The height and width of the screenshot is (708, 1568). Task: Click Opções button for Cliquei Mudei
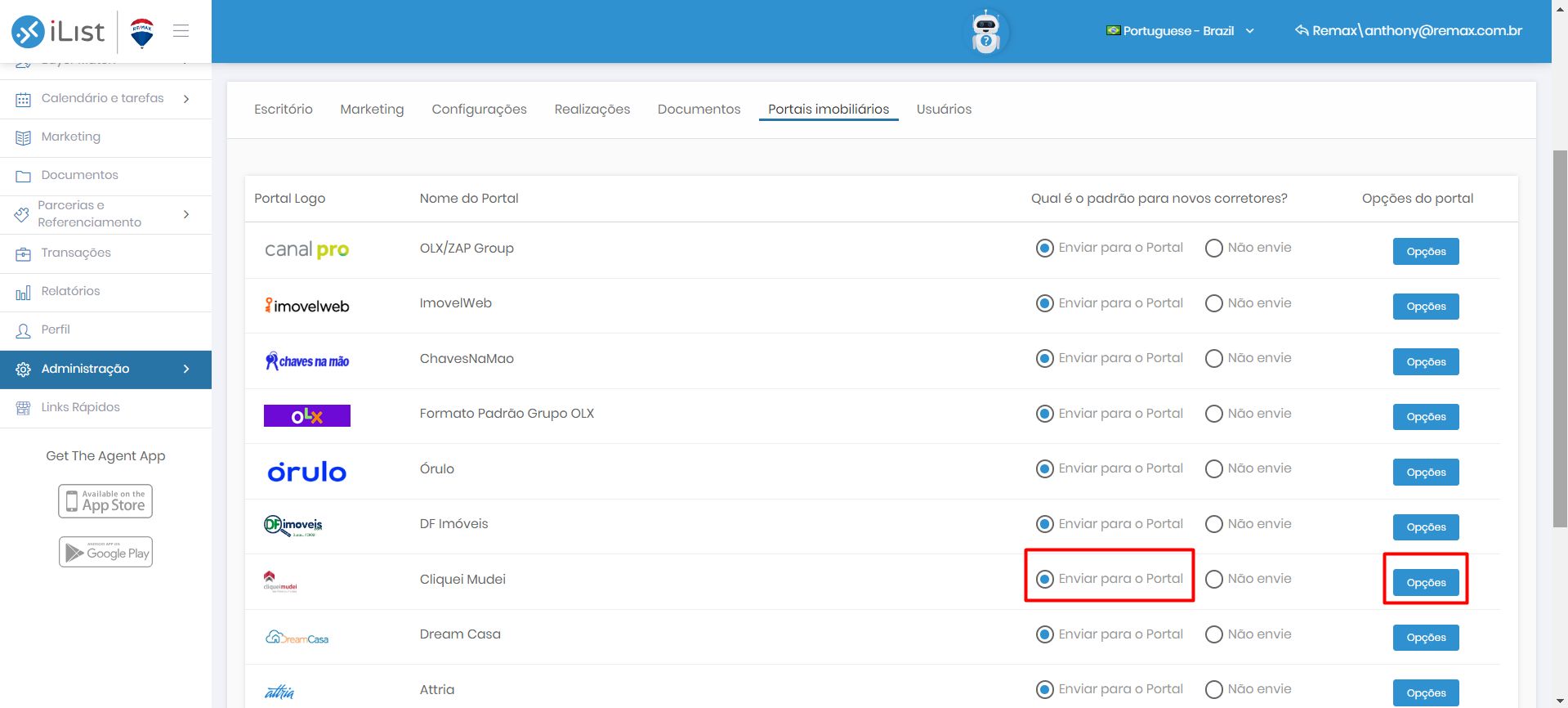point(1426,583)
